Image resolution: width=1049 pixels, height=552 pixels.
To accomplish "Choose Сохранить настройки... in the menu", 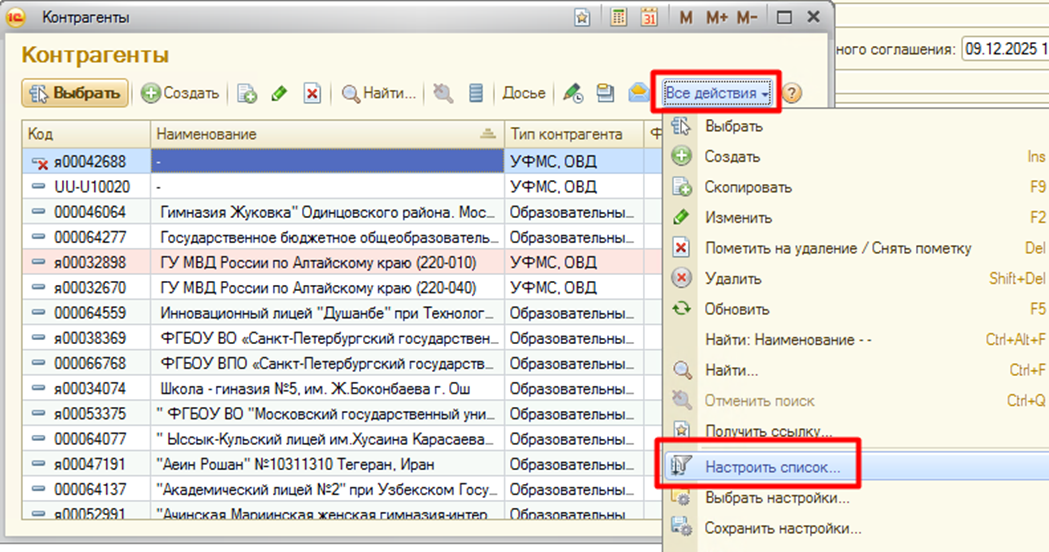I will 783,528.
